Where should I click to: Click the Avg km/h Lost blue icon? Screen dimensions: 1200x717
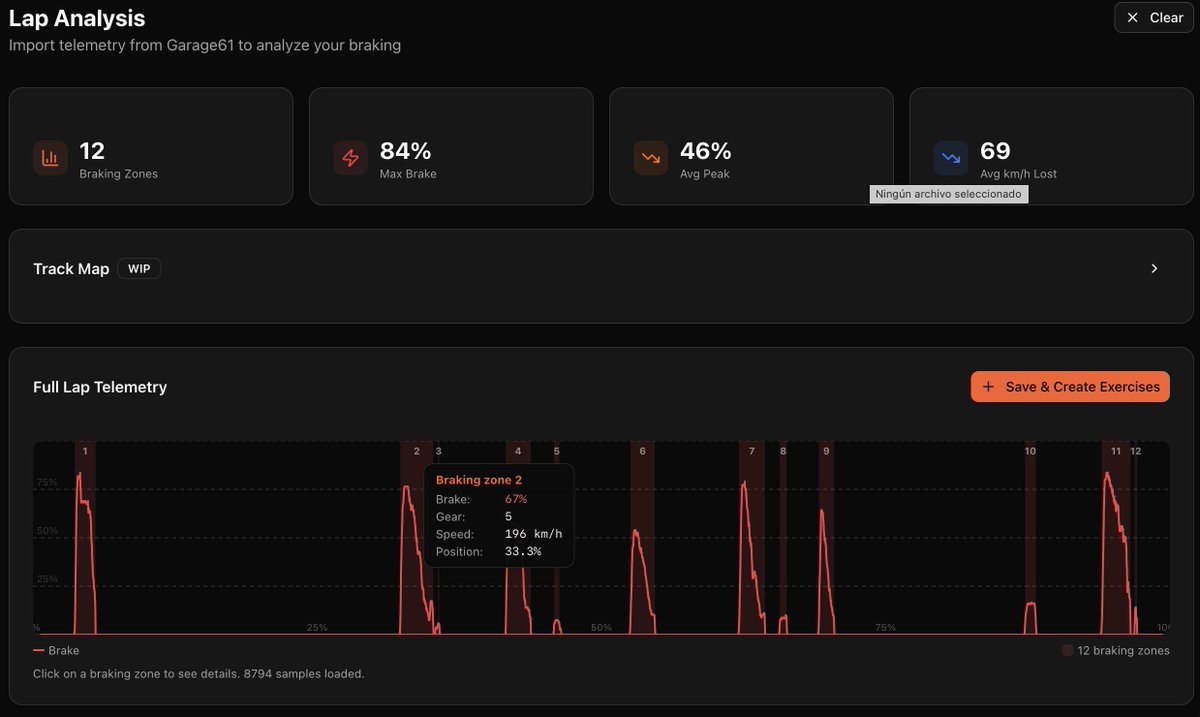pos(951,158)
